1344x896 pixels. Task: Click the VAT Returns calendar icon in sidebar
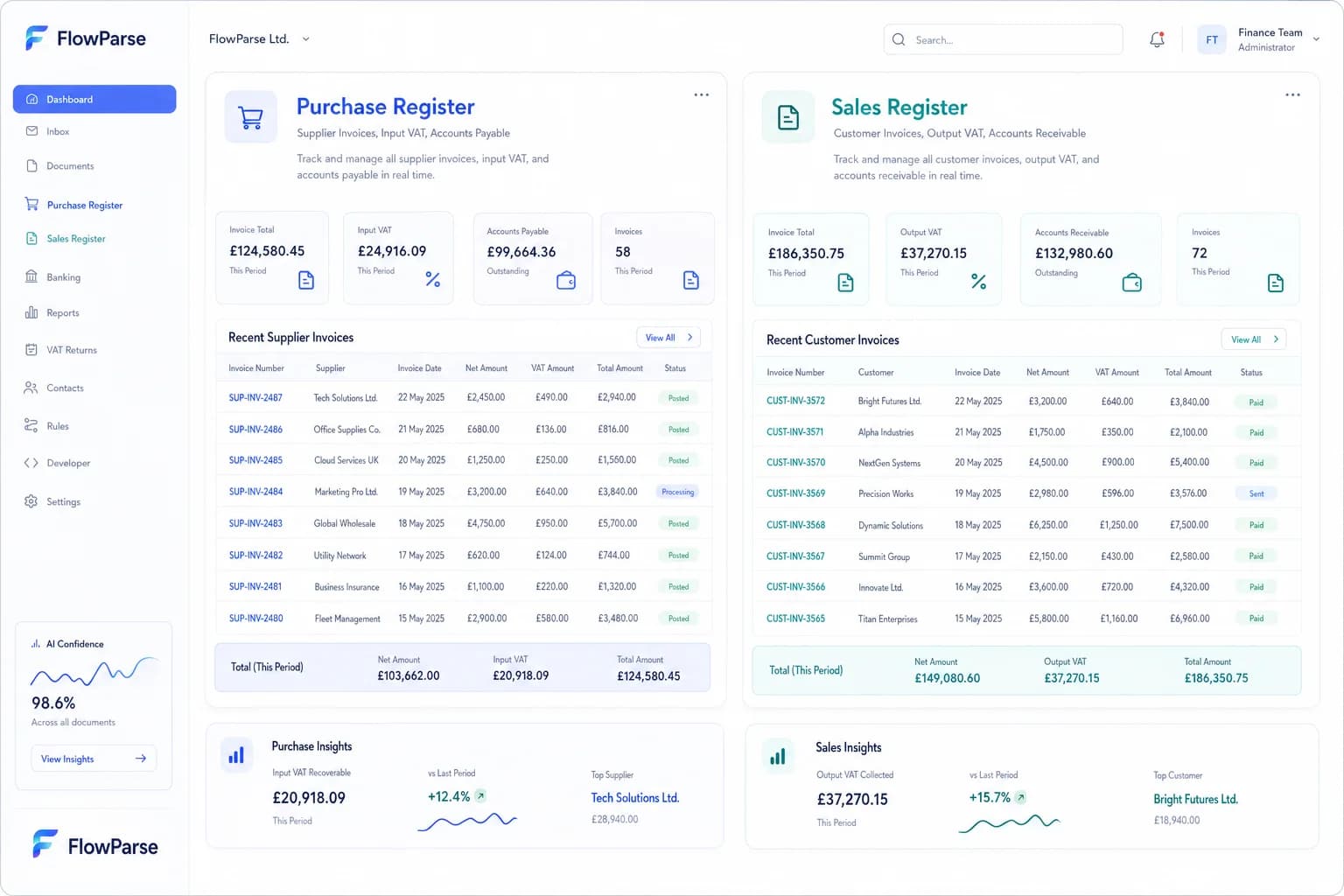tap(31, 349)
